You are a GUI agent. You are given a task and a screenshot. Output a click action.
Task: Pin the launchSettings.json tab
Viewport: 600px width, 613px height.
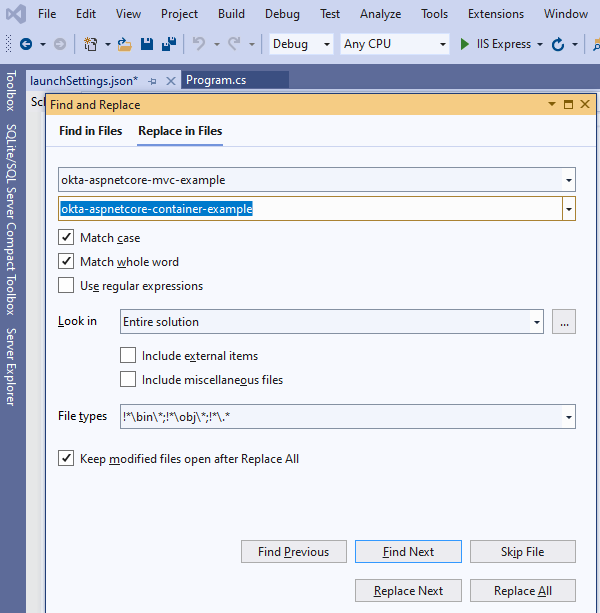[152, 80]
